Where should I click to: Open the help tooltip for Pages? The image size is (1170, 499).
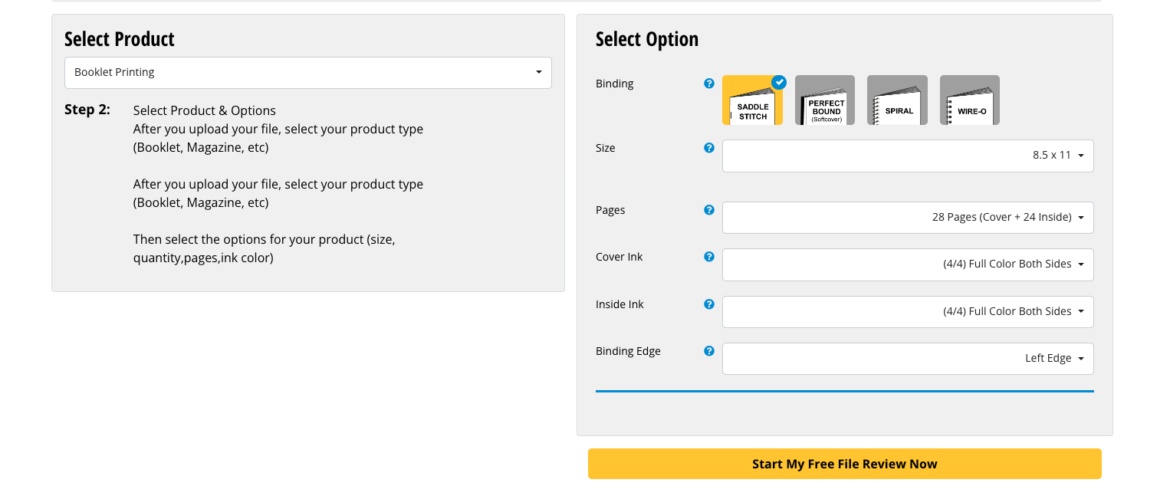709,210
